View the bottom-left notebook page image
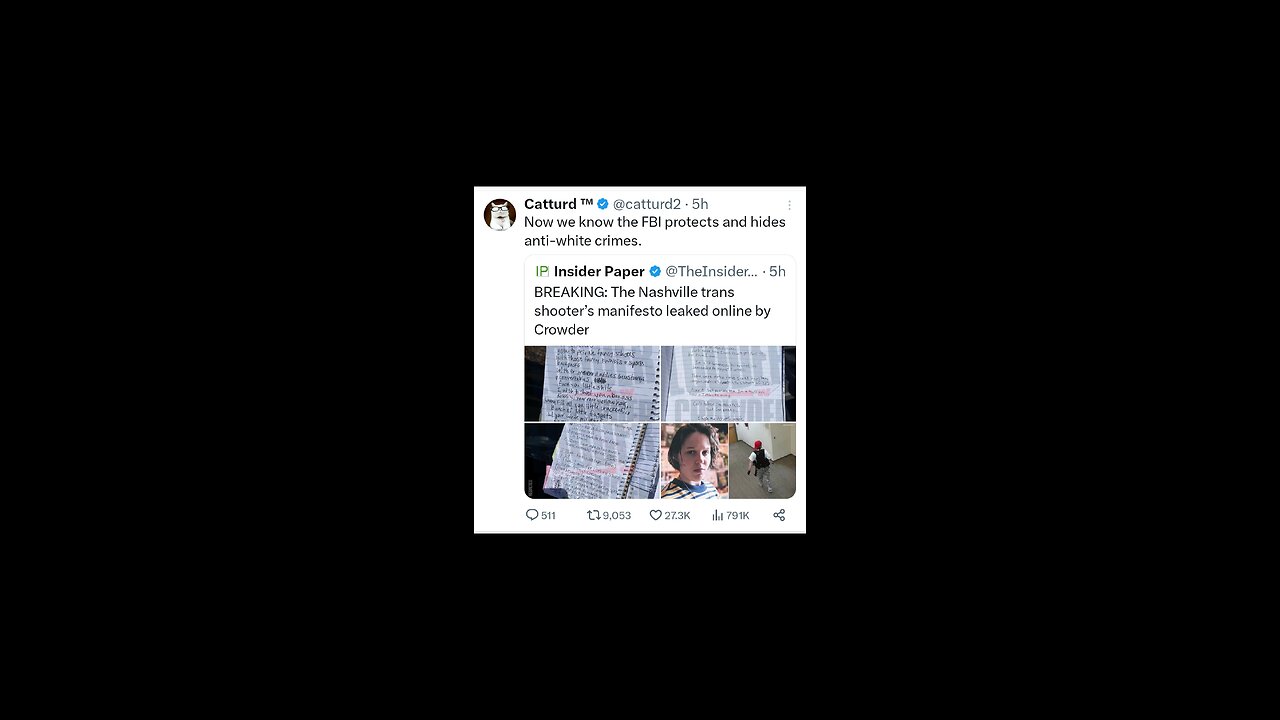 592,461
